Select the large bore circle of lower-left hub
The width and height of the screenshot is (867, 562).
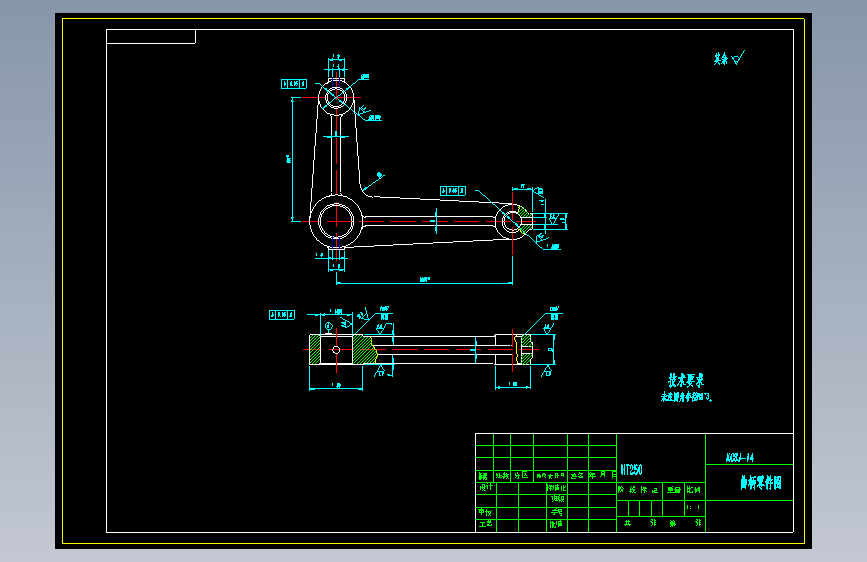click(x=336, y=221)
